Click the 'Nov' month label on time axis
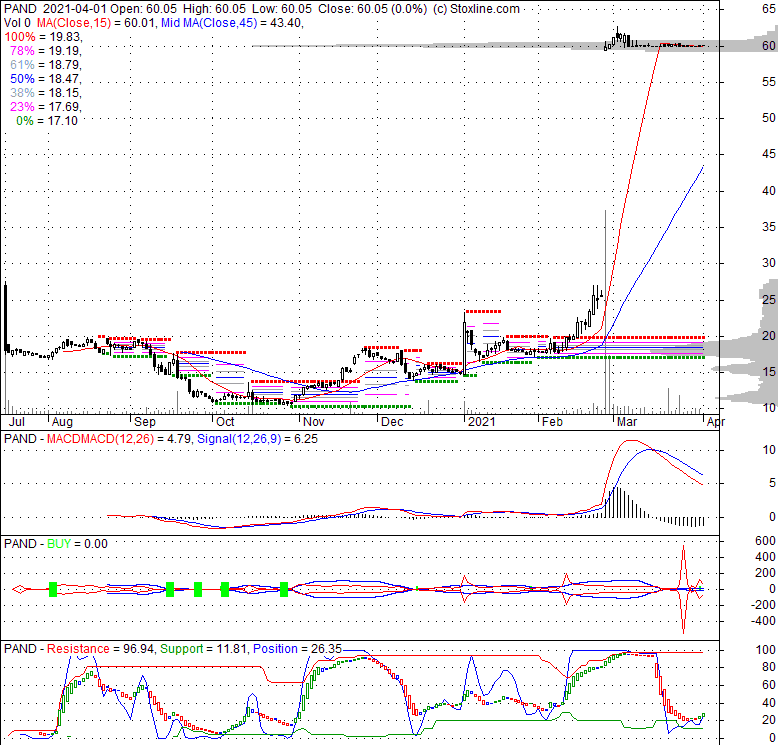This screenshot has width=780, height=745. [314, 422]
